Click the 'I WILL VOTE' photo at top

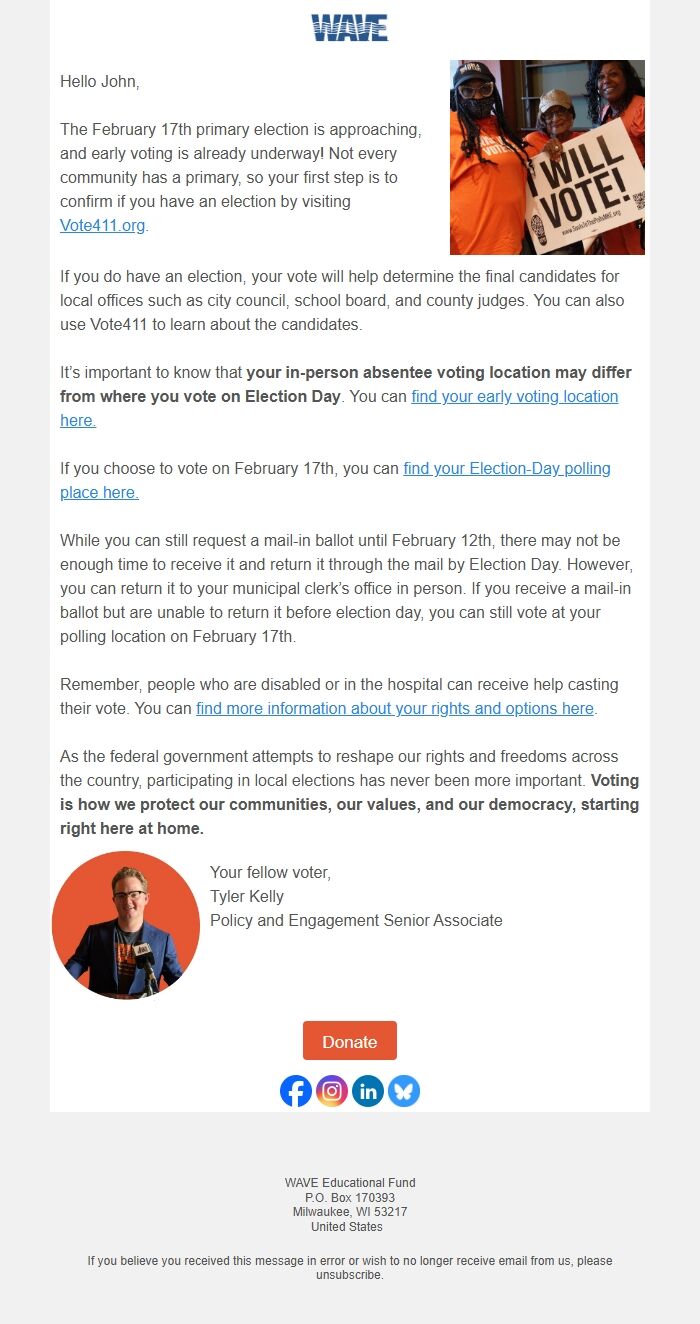click(x=548, y=156)
